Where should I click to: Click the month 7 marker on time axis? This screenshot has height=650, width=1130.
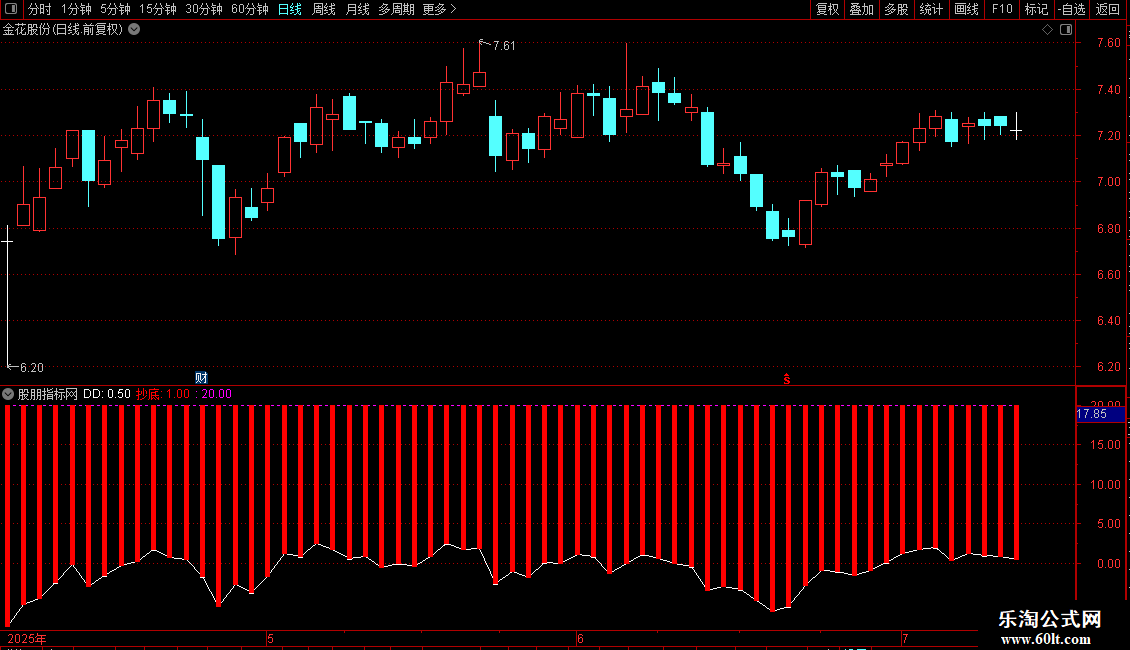pos(905,638)
